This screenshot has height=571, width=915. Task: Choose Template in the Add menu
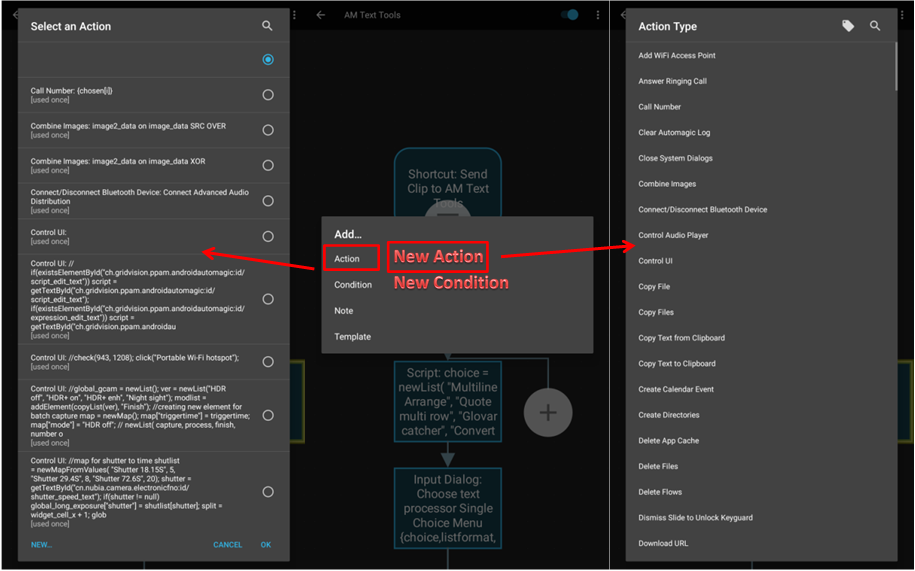point(352,337)
